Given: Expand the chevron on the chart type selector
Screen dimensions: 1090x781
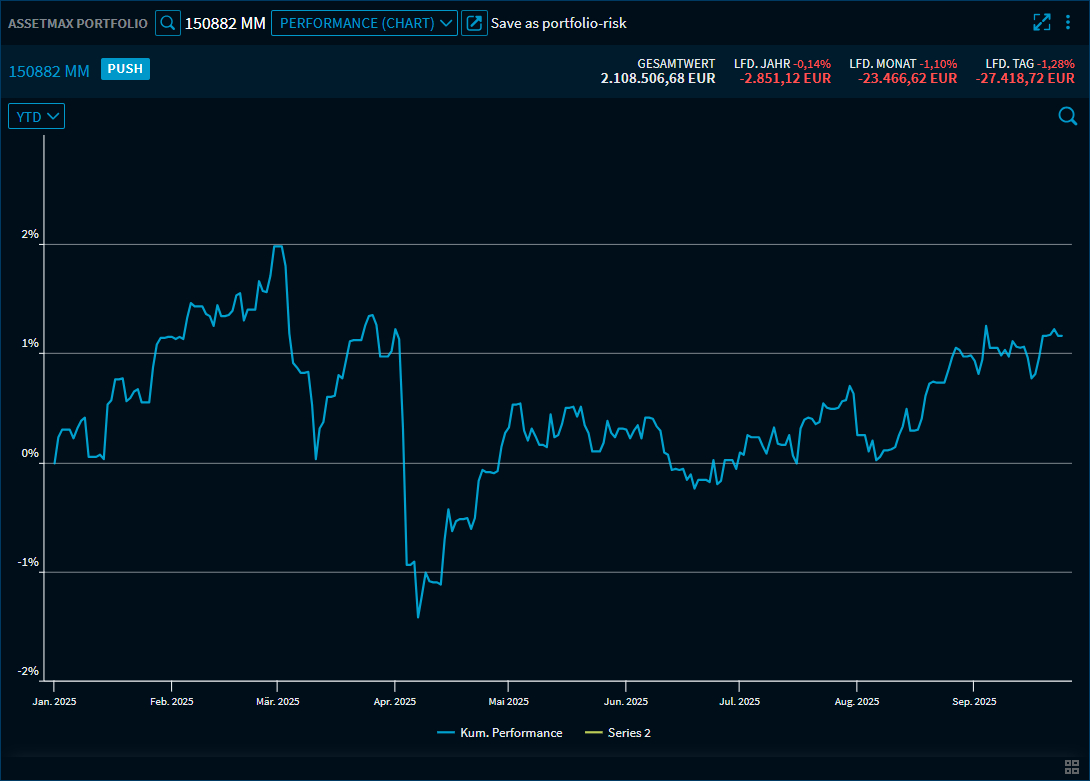Looking at the screenshot, I should click(446, 22).
